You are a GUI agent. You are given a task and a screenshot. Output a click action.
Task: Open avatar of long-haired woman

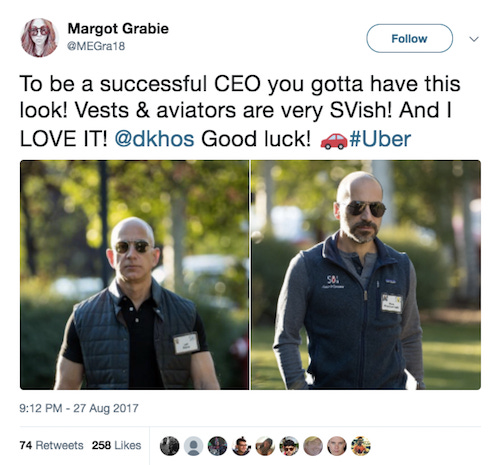click(x=265, y=446)
